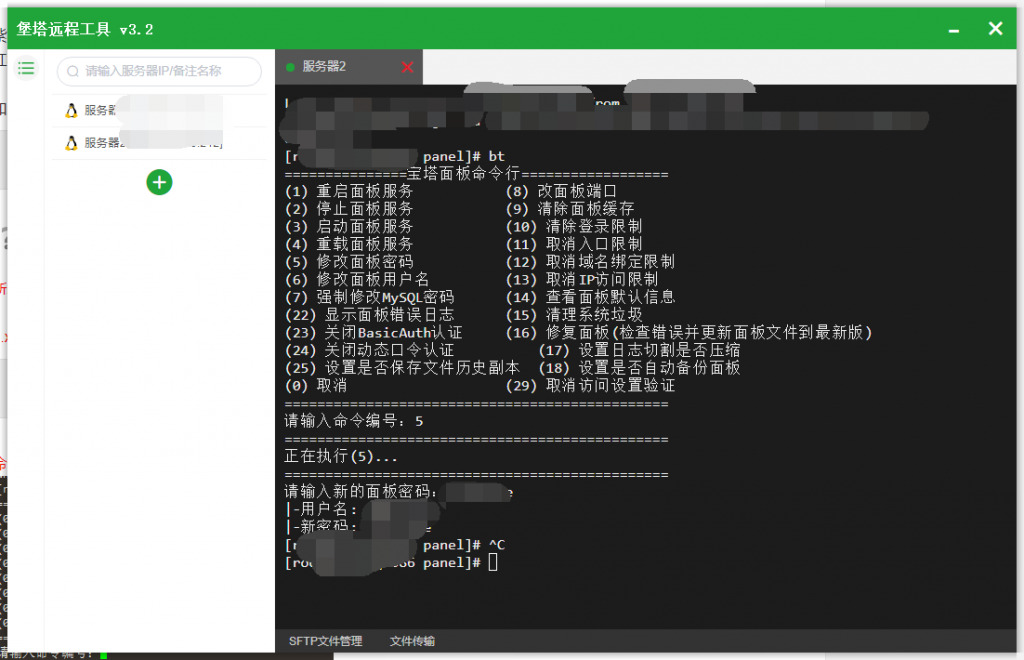Click the (5) 修改面板密码 menu line
Screen dimensions: 1024x660
click(349, 262)
